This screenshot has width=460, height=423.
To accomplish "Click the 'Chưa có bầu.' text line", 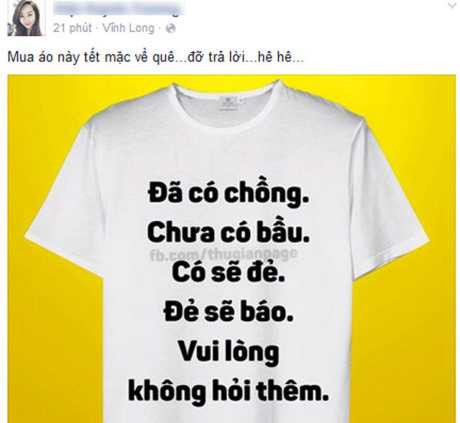I will 228,232.
